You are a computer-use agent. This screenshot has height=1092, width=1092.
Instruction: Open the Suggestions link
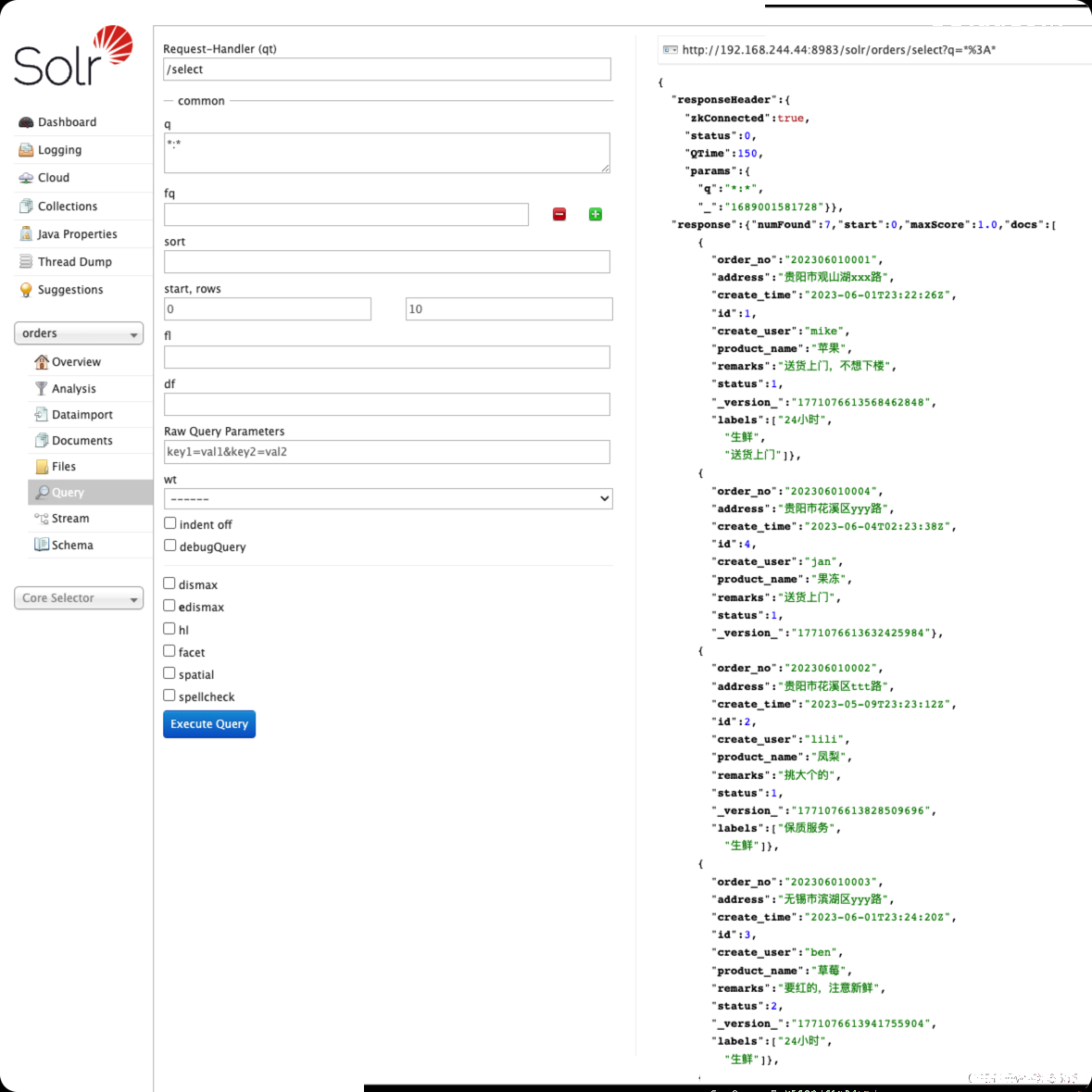point(70,290)
